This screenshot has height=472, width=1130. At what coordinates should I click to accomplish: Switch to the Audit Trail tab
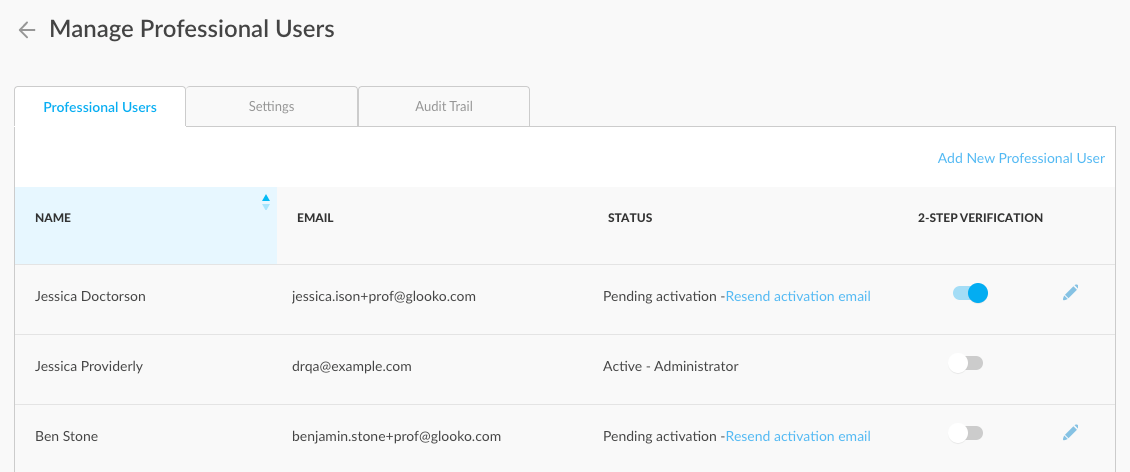[444, 106]
